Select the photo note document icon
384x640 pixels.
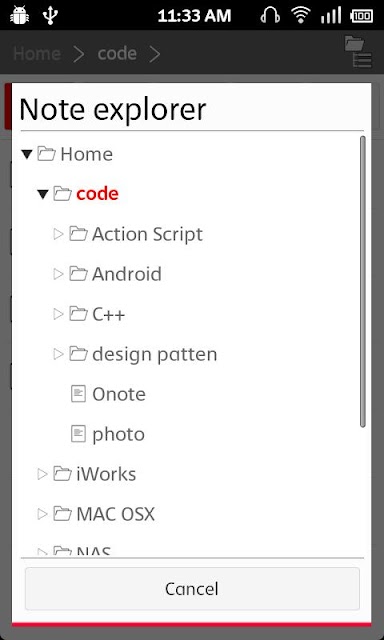(78, 434)
